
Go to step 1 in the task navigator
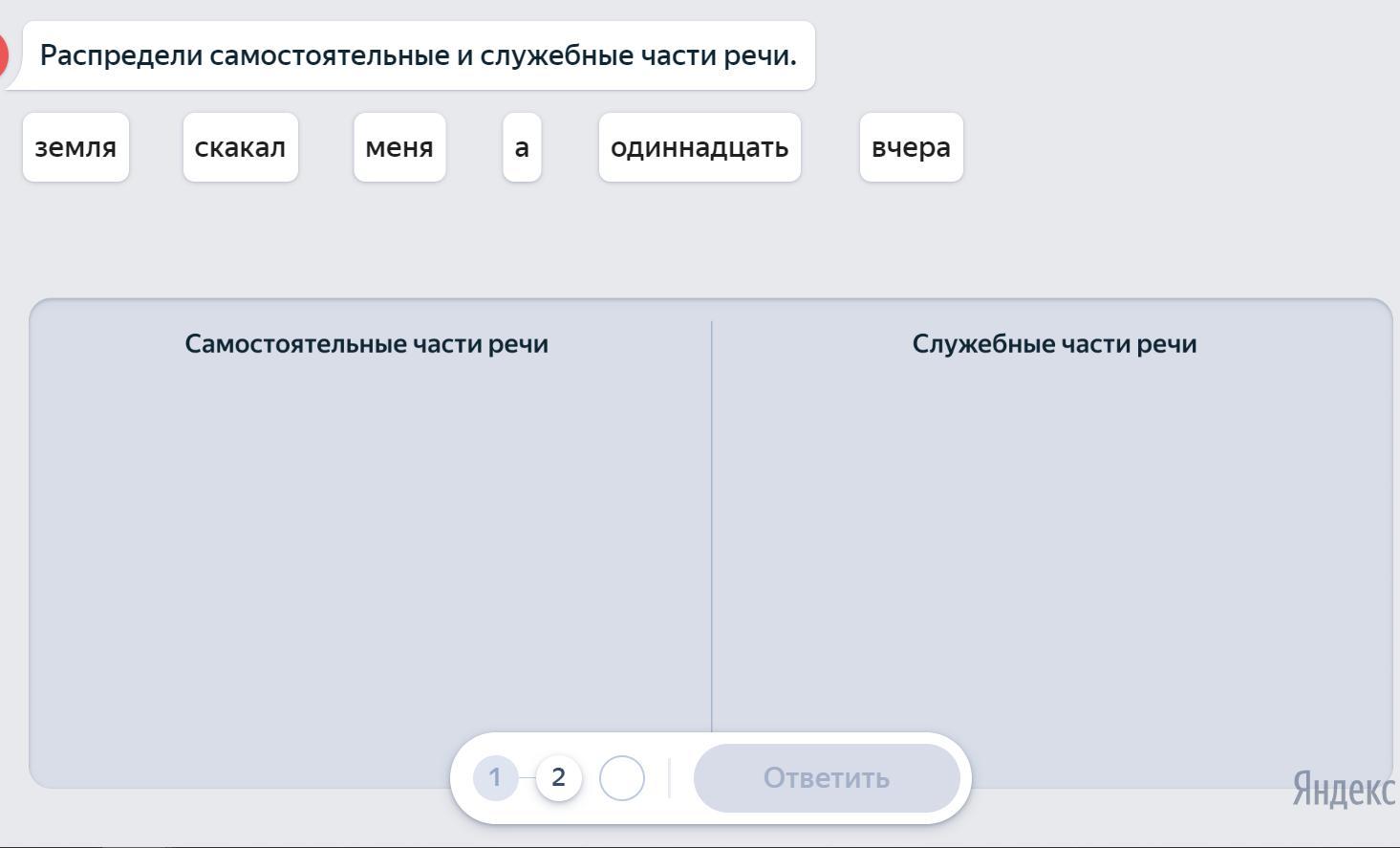tap(495, 778)
